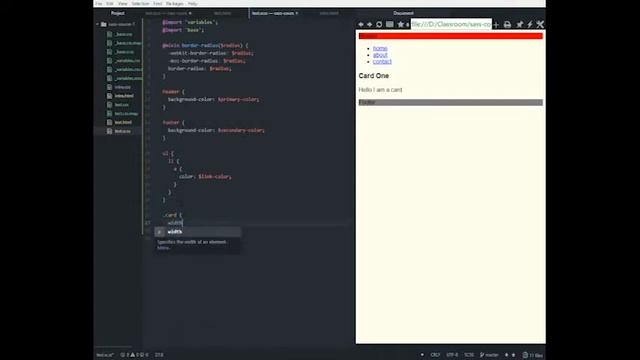Viewport: 640px width, 360px height.
Task: Follow the about link in the preview
Action: click(380, 55)
